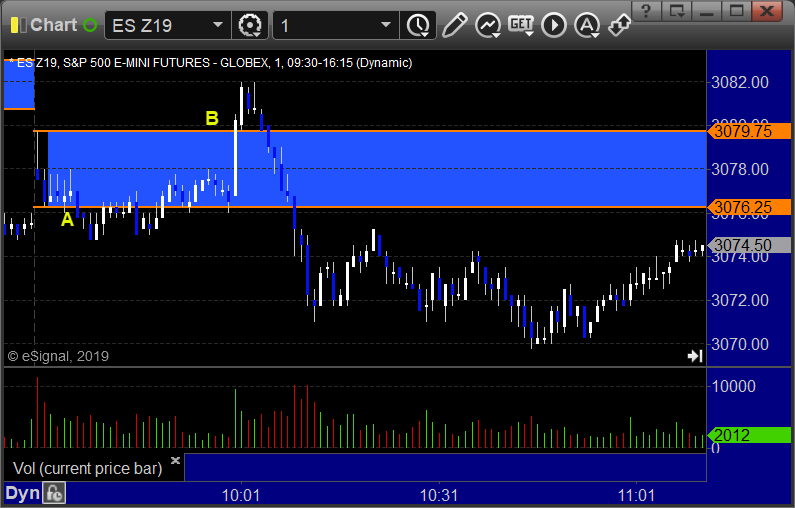Toggle the yellow Chart window icon
The height and width of the screenshot is (508, 795).
18,25
